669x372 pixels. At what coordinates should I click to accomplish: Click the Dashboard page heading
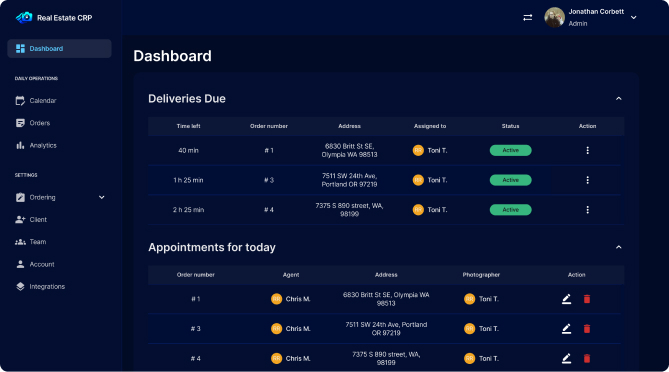pos(172,56)
